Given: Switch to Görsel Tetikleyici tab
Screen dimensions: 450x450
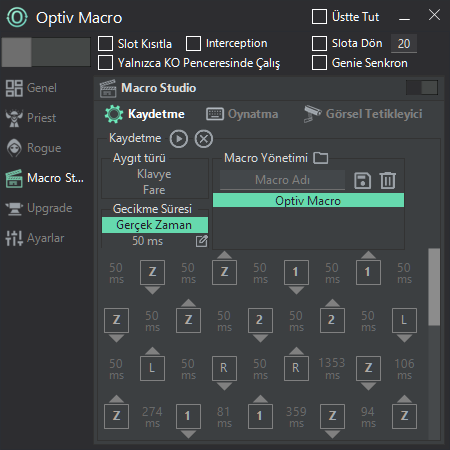Looking at the screenshot, I should [x=363, y=114].
